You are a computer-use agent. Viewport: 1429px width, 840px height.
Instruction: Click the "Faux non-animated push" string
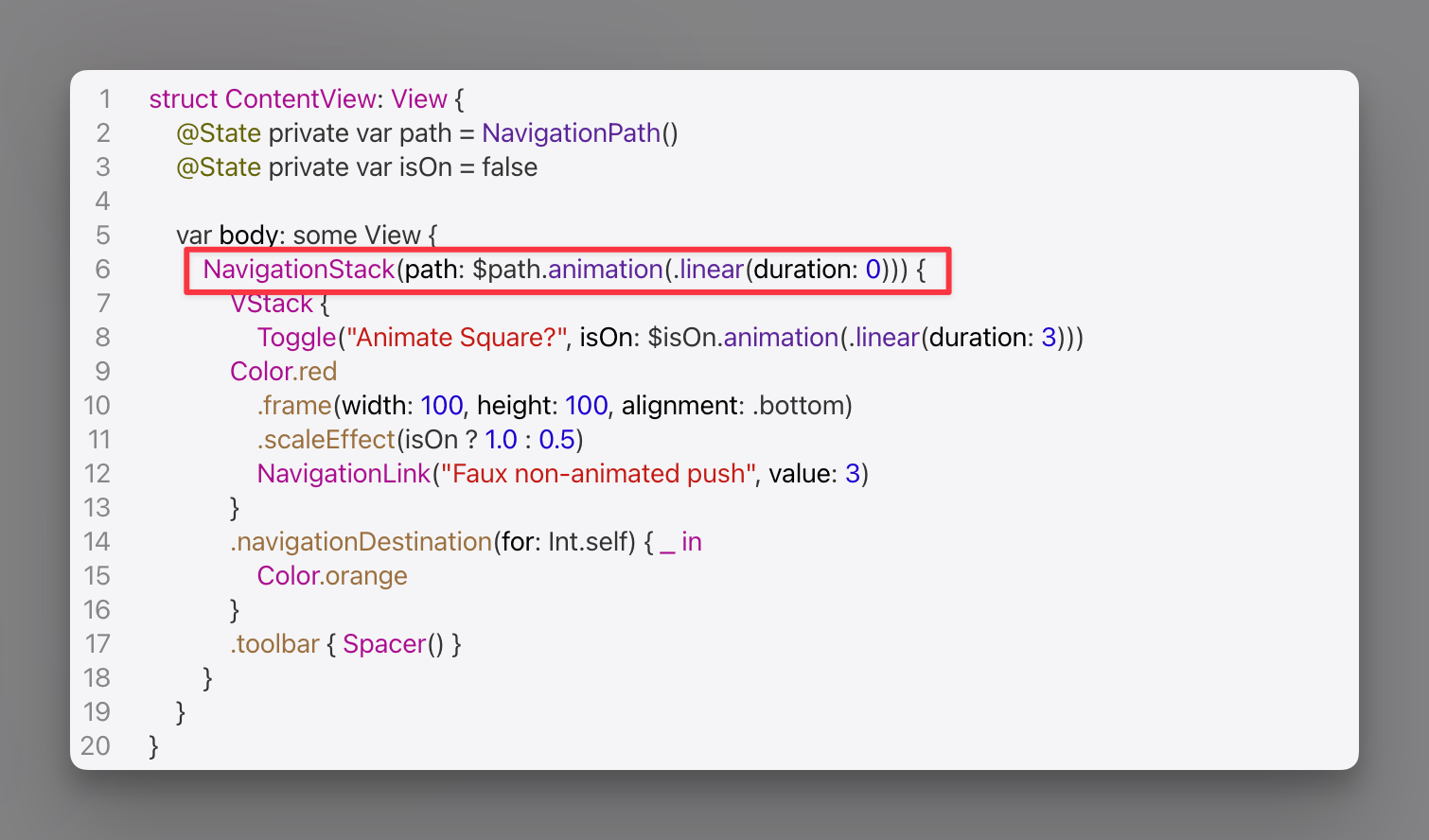tap(598, 474)
